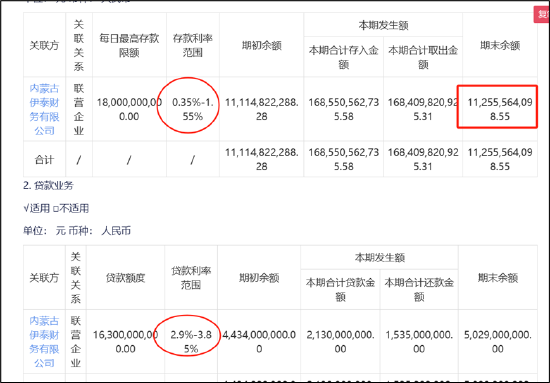Select 联营企业 cell in the loan table
The height and width of the screenshot is (383, 550).
pyautogui.click(x=76, y=342)
